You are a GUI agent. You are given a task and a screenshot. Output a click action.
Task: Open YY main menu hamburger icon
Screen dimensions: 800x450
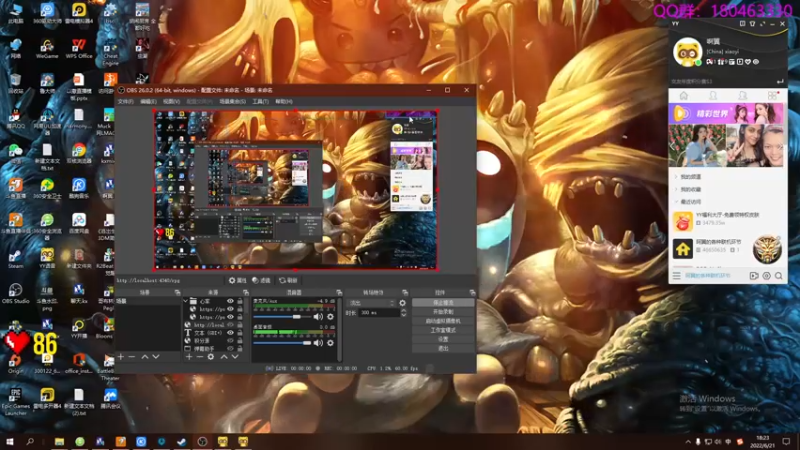[x=677, y=276]
